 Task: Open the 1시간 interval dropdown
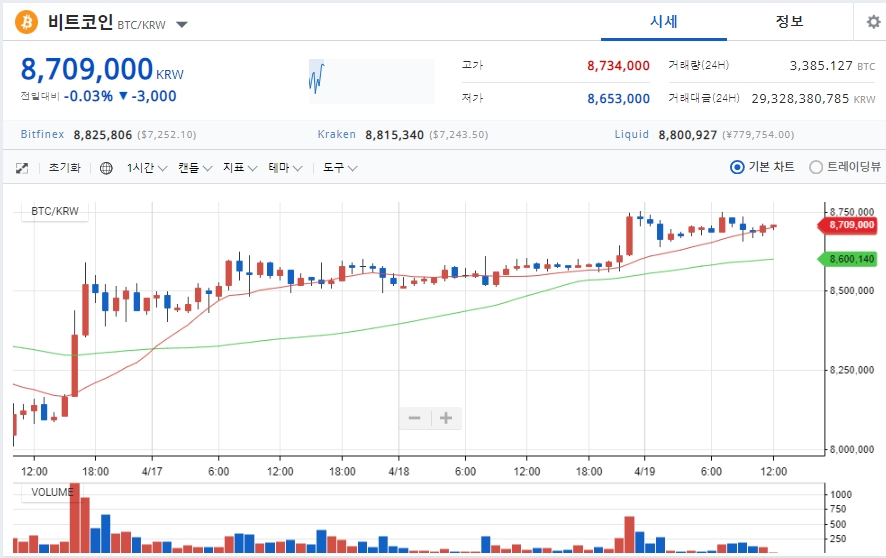coord(146,168)
